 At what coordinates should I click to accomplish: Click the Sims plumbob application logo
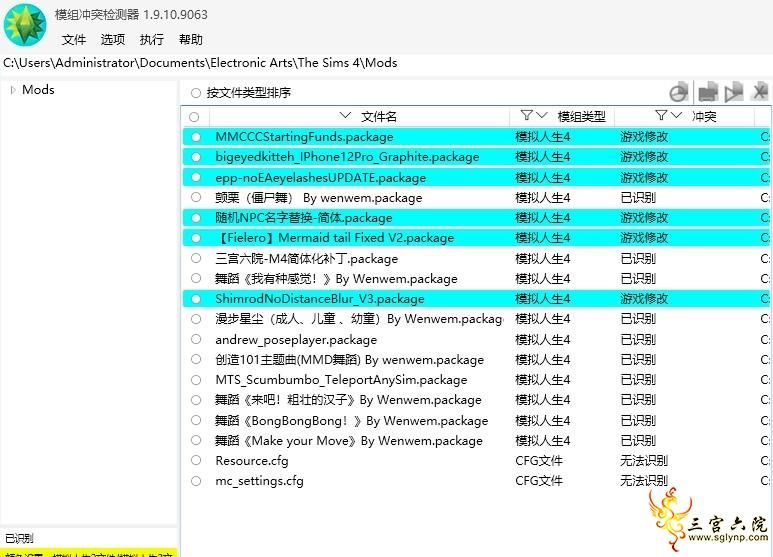pyautogui.click(x=26, y=25)
